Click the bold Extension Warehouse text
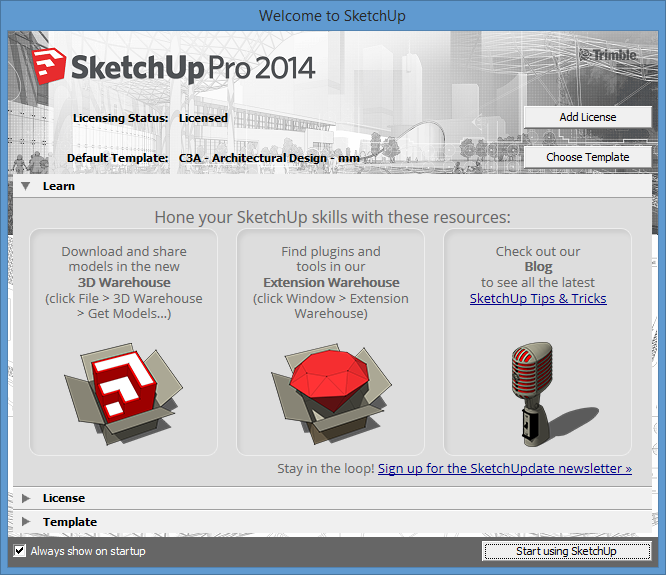 331,282
